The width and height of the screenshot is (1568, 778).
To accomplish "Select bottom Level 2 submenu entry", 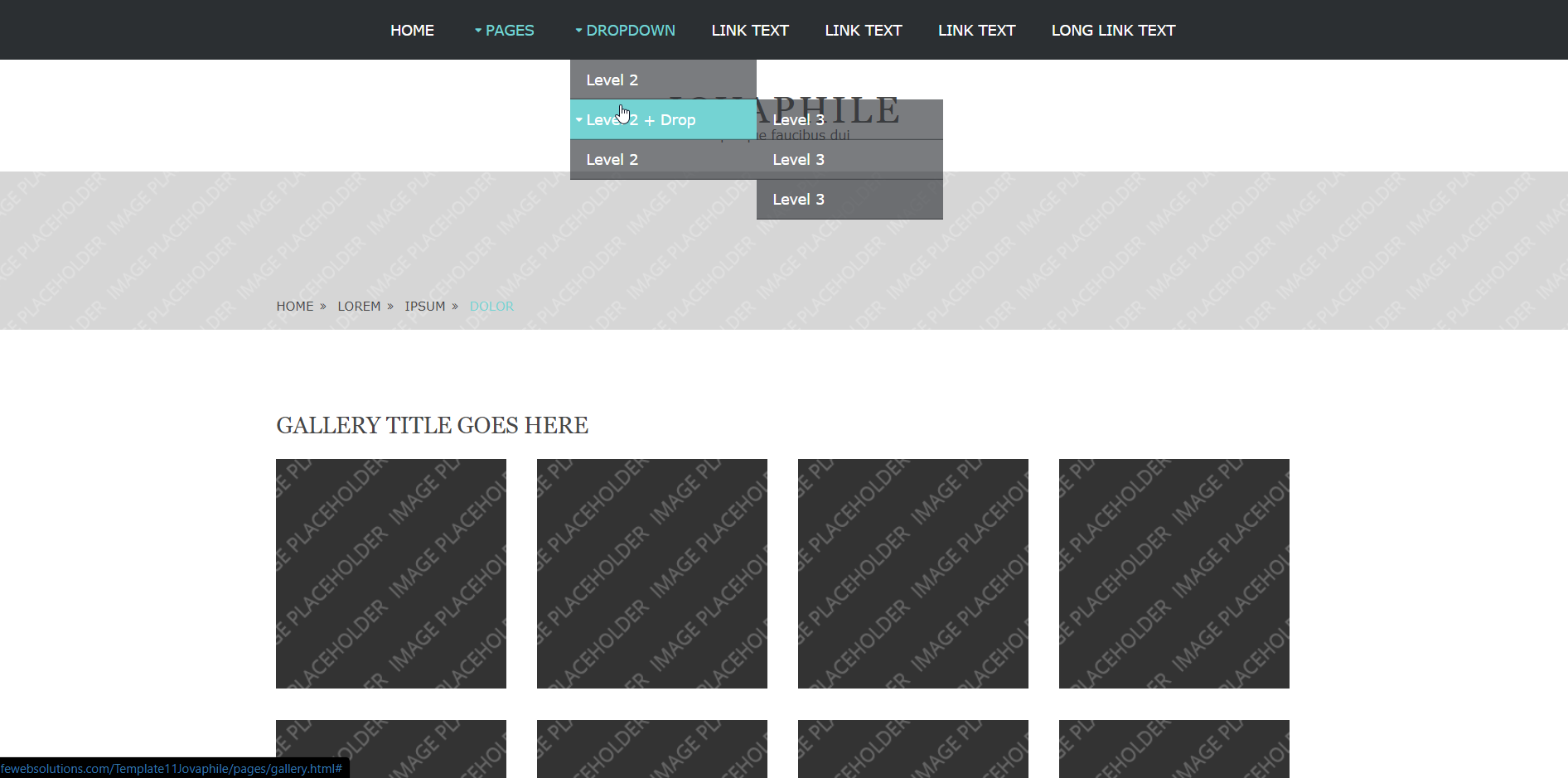I will (x=663, y=159).
